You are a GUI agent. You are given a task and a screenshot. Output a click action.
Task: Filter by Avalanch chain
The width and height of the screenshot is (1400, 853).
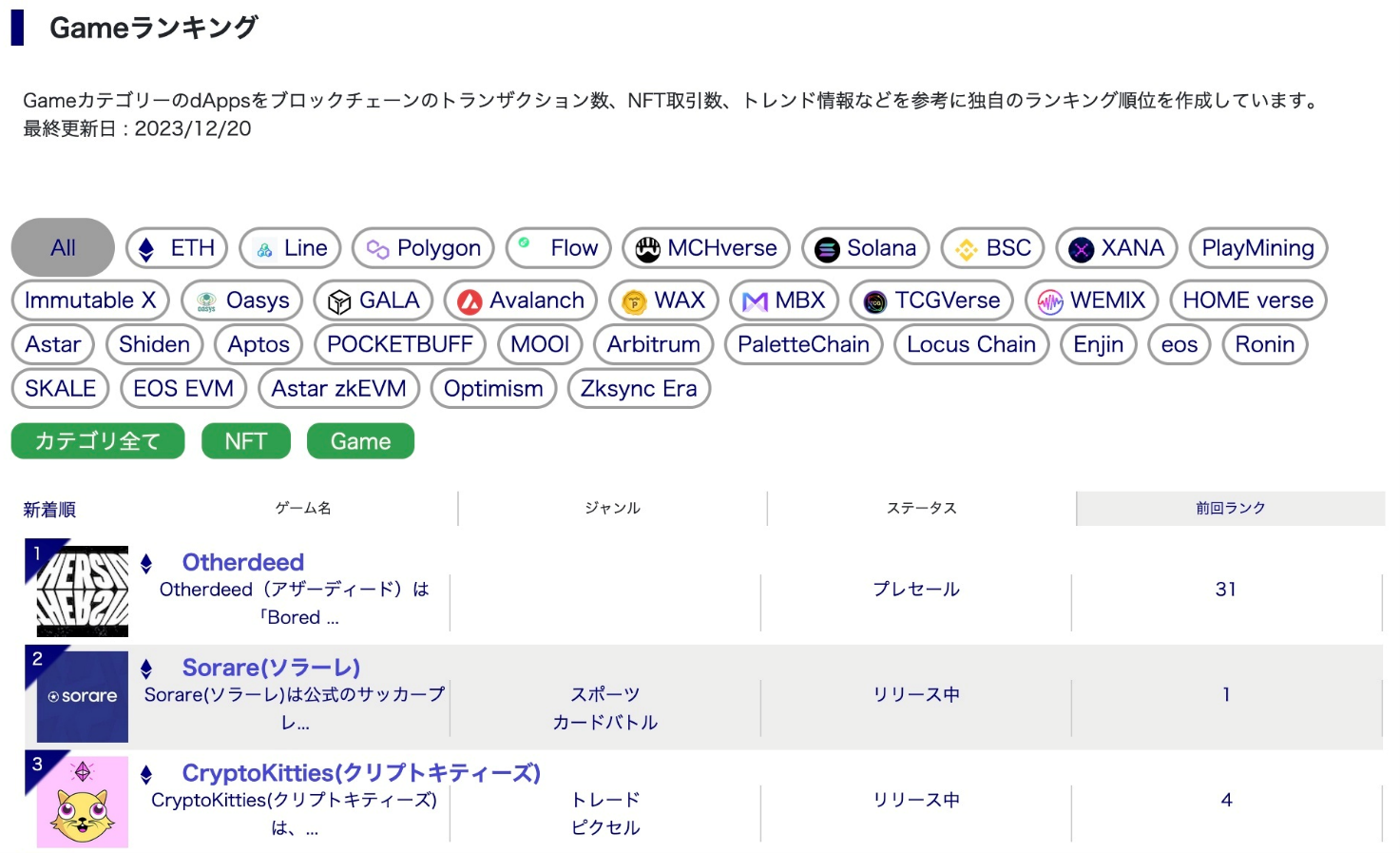[521, 300]
